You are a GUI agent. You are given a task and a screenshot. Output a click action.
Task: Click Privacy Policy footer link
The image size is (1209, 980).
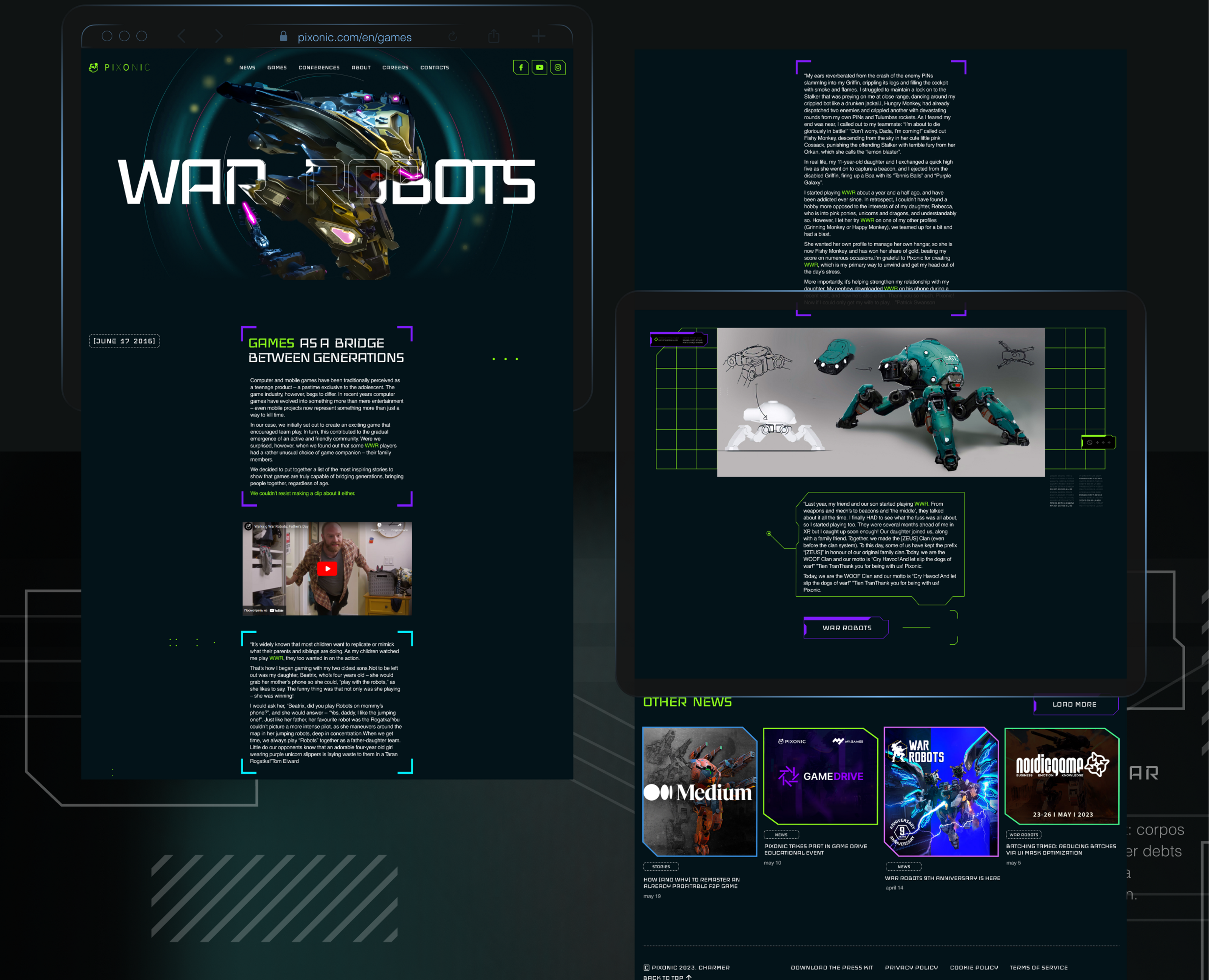click(x=911, y=968)
